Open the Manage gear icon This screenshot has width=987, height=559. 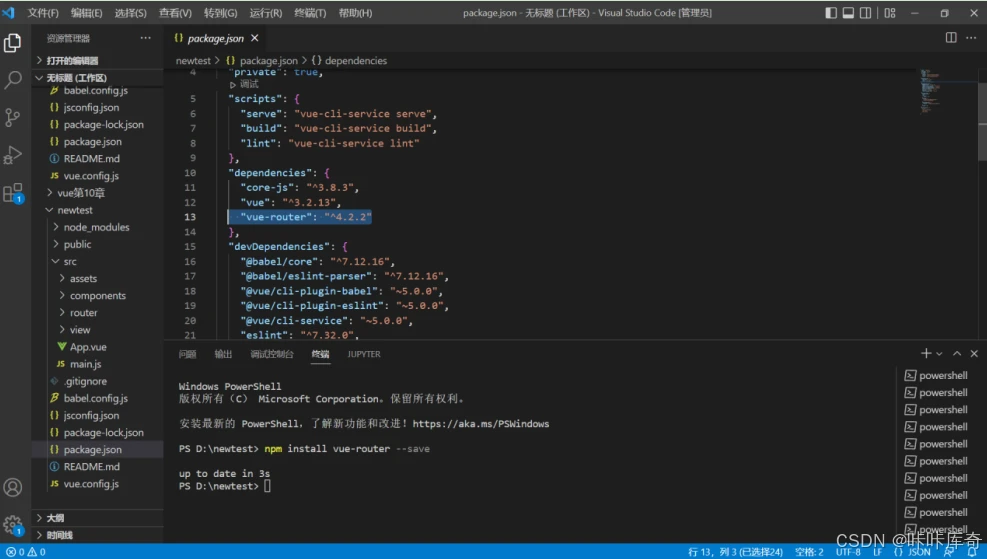click(x=13, y=525)
